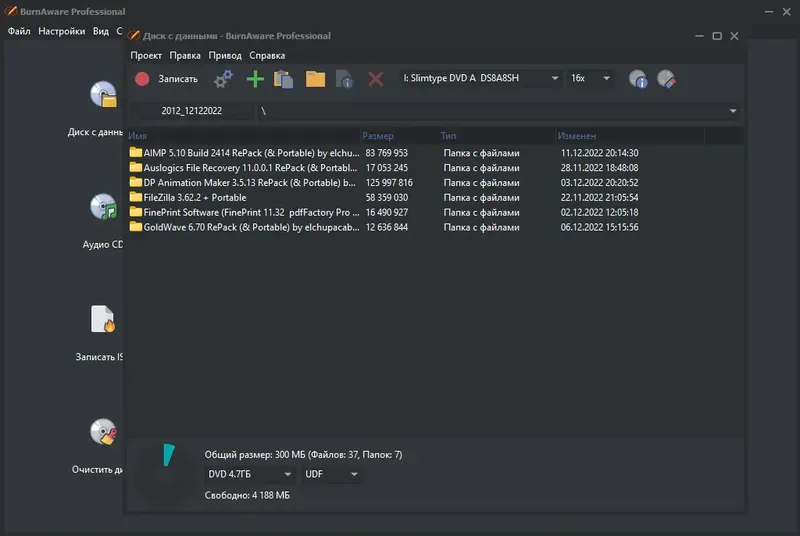This screenshot has height=536, width=800.
Task: Sort by the Тип column header
Action: pos(496,136)
